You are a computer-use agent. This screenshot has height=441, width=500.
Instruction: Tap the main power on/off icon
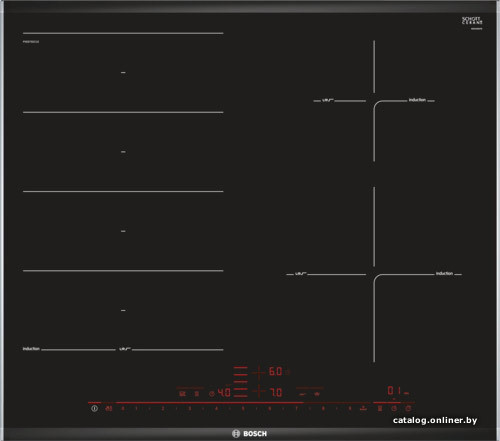(94, 408)
